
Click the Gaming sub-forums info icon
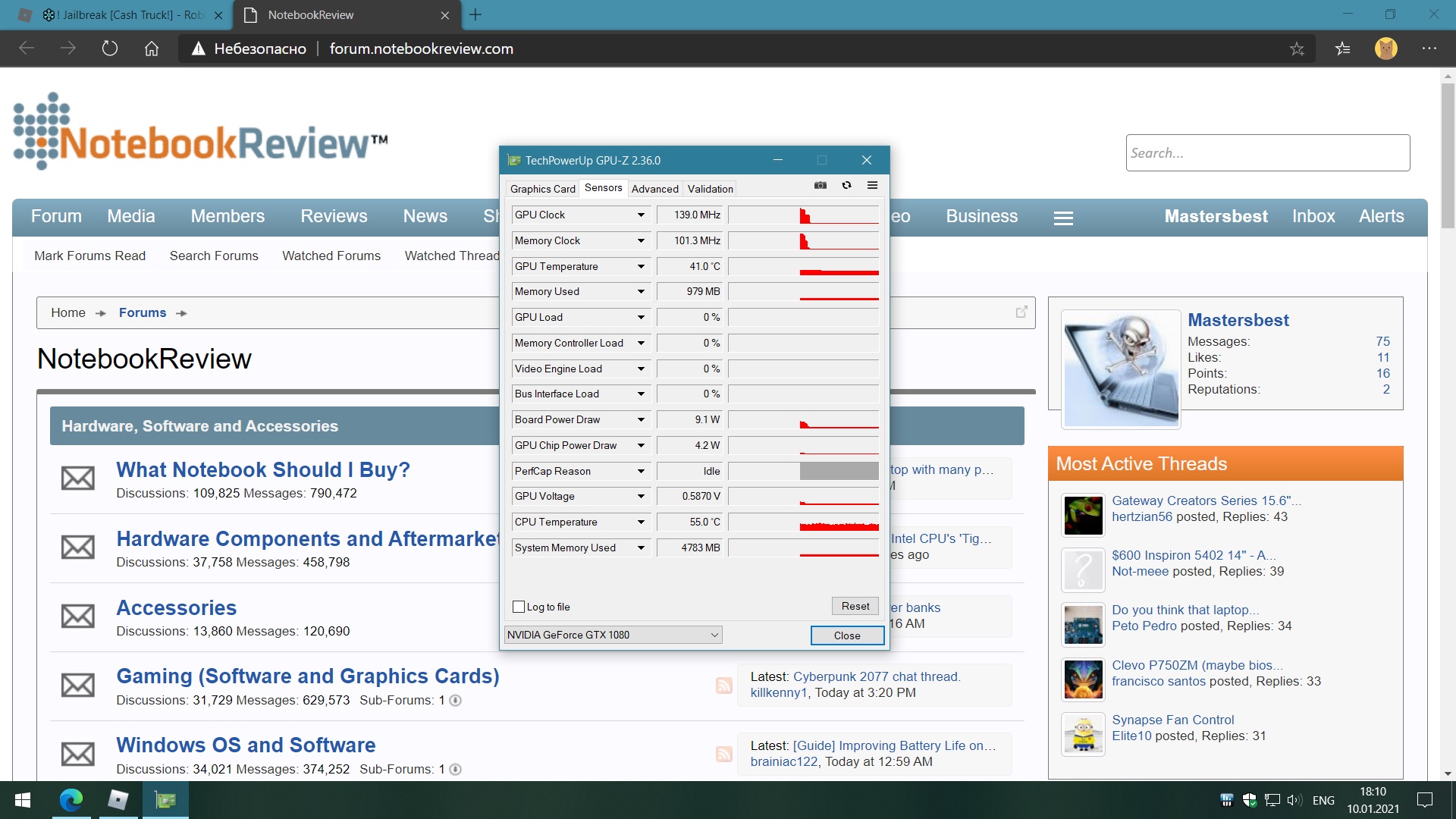click(455, 700)
